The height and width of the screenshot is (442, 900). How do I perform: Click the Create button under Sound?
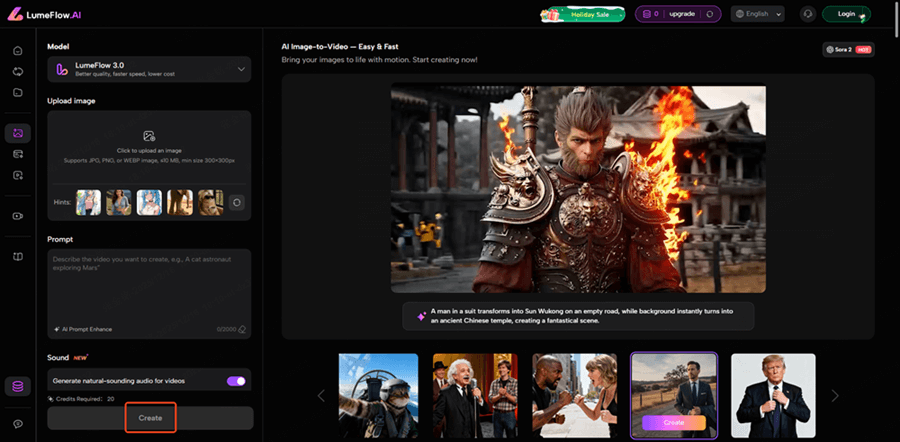coord(150,417)
